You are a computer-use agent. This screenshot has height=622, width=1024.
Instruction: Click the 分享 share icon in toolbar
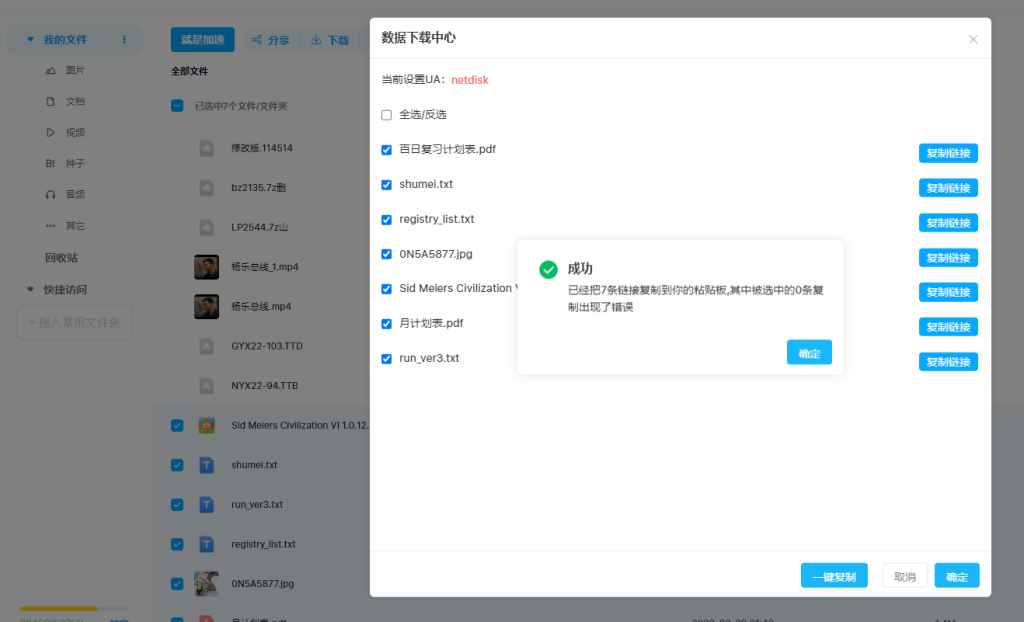257,41
